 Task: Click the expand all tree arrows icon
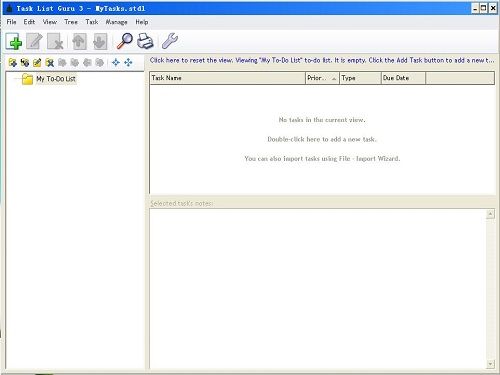[x=128, y=62]
